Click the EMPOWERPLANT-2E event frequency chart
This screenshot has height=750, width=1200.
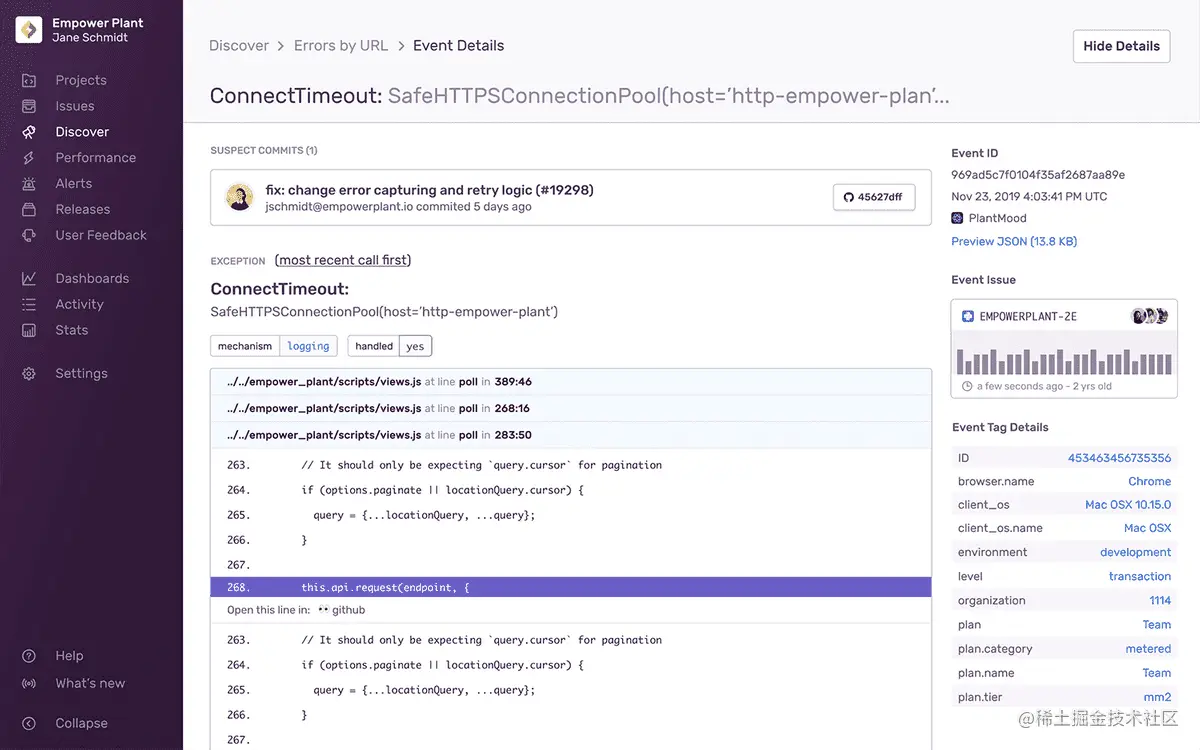point(1063,360)
